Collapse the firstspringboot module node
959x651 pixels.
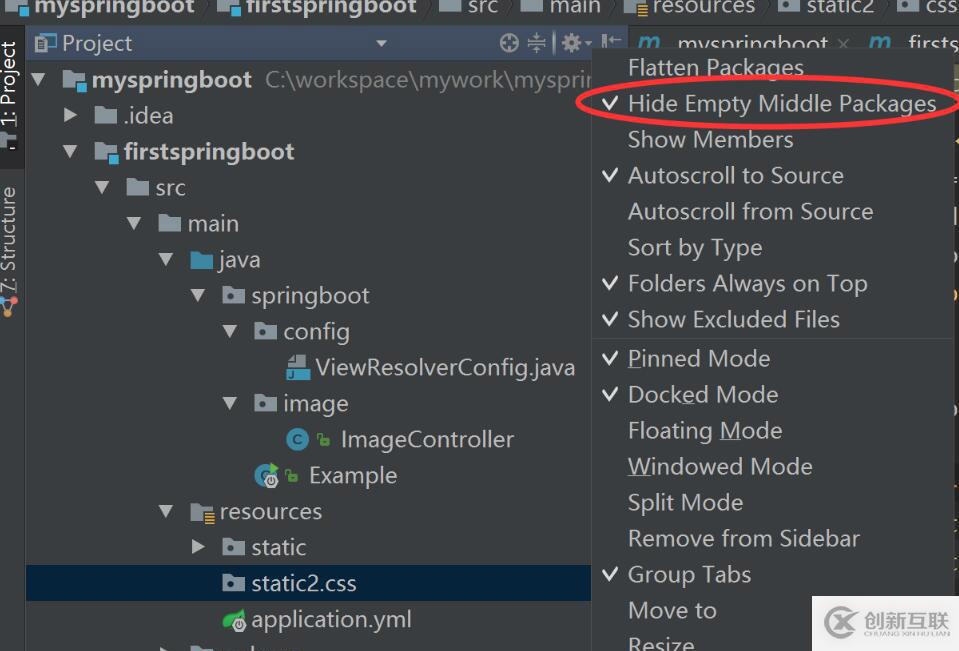click(70, 152)
